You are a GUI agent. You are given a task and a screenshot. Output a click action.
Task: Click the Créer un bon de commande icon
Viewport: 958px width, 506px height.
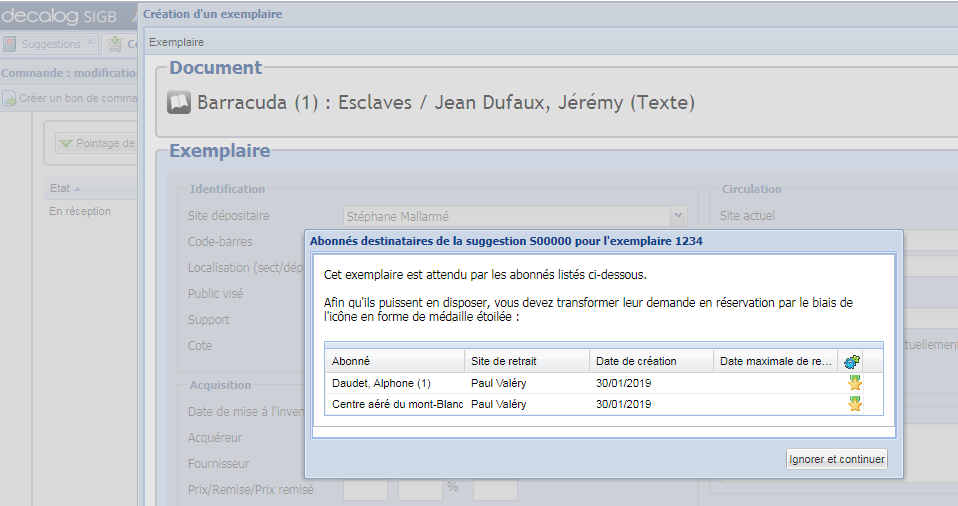pyautogui.click(x=9, y=98)
